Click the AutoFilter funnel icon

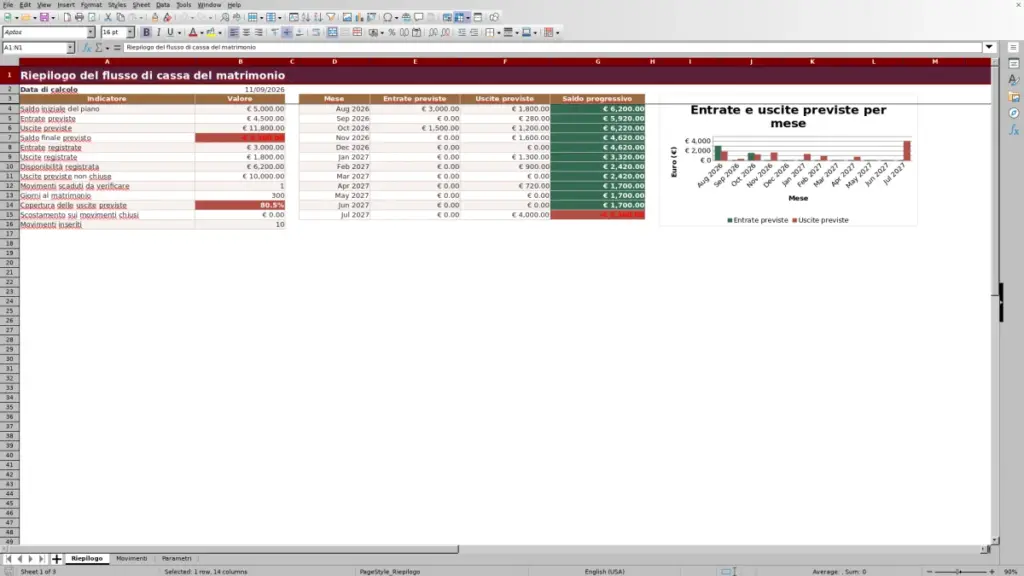pos(331,18)
